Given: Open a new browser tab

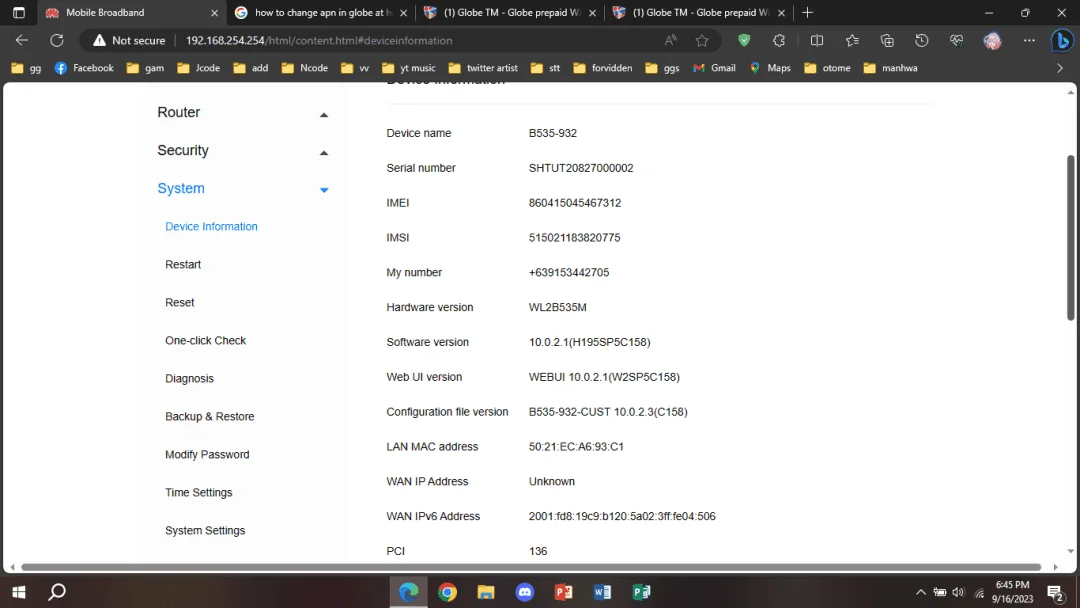Looking at the screenshot, I should point(807,12).
